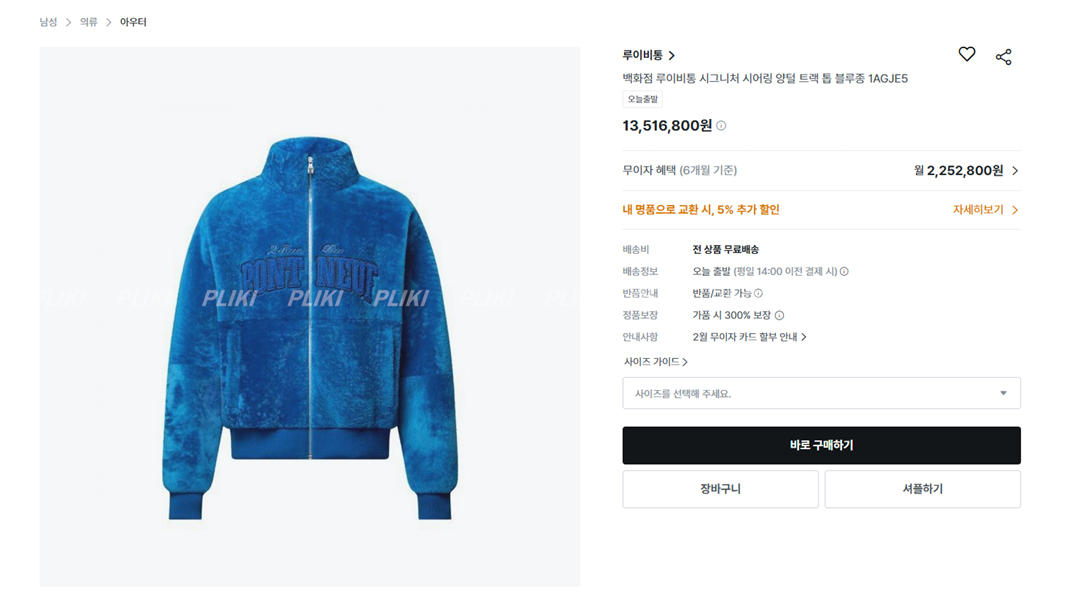Expand the 2월 무이자 카드 할부 안내 notice
Screen dimensions: 1080x597
[749, 337]
